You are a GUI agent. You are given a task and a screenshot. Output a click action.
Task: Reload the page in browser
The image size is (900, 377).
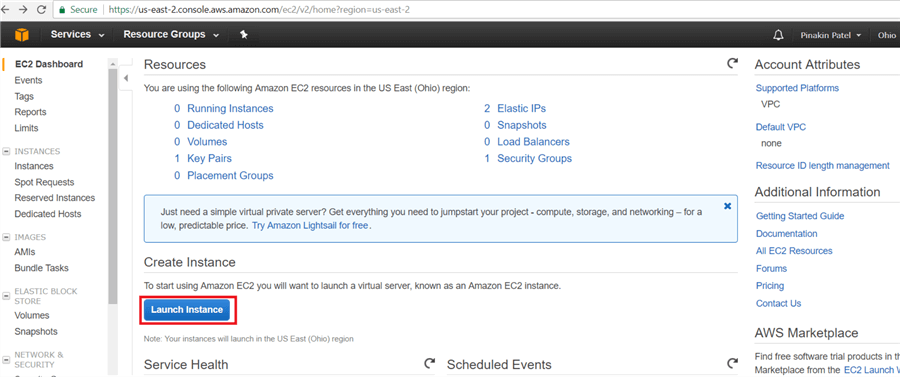point(41,10)
